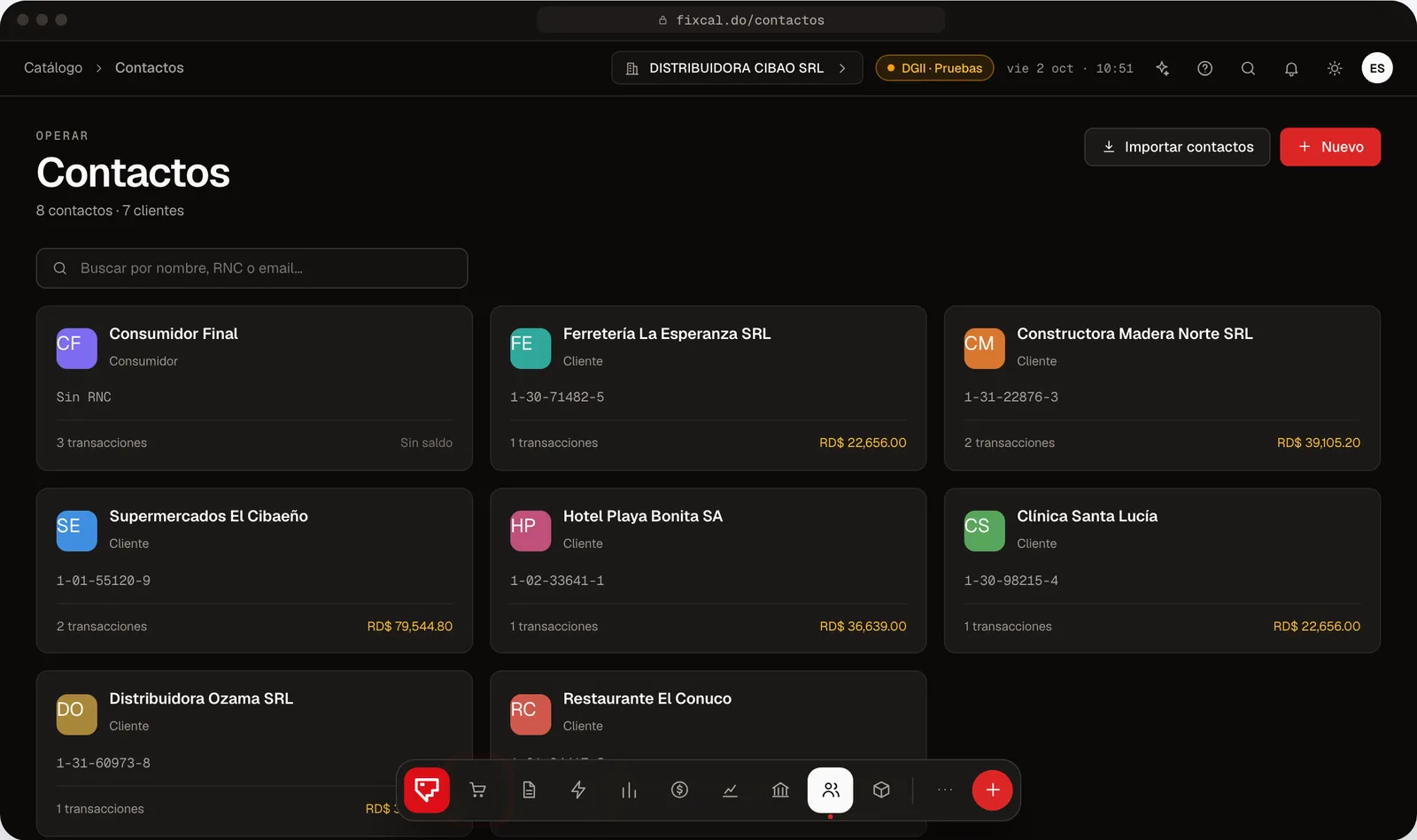Click the HP pink avatar

(530, 531)
